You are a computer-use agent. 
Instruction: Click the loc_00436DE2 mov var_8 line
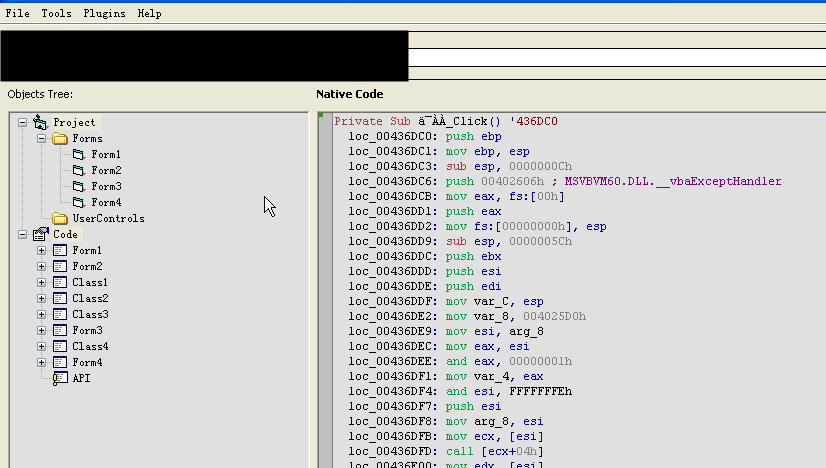pos(467,316)
